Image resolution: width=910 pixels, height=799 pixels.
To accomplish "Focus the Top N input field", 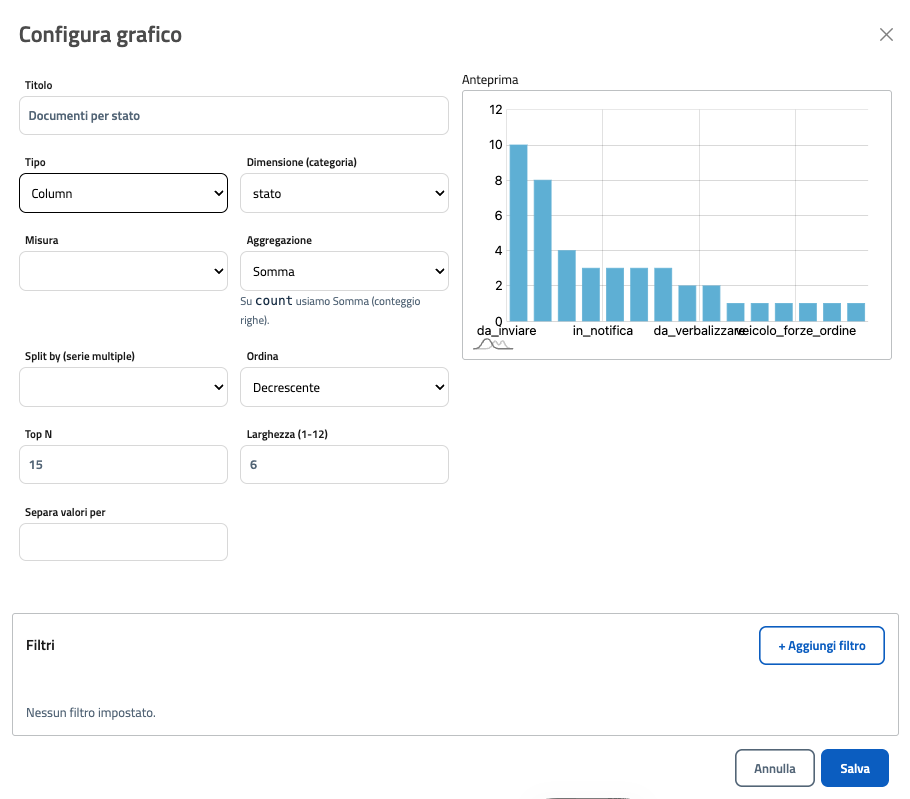I will coord(123,465).
